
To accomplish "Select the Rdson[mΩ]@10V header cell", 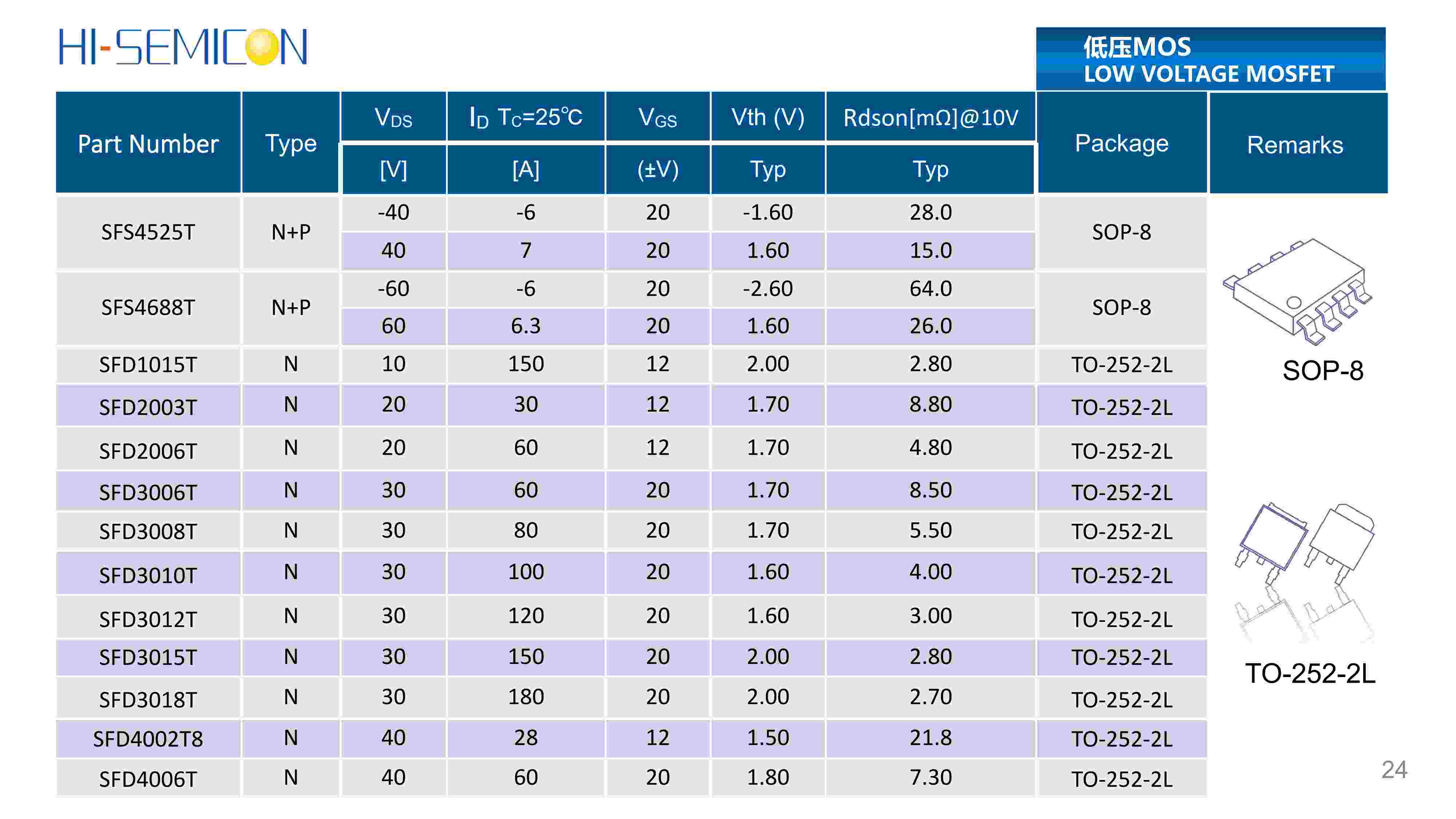I will (x=930, y=118).
